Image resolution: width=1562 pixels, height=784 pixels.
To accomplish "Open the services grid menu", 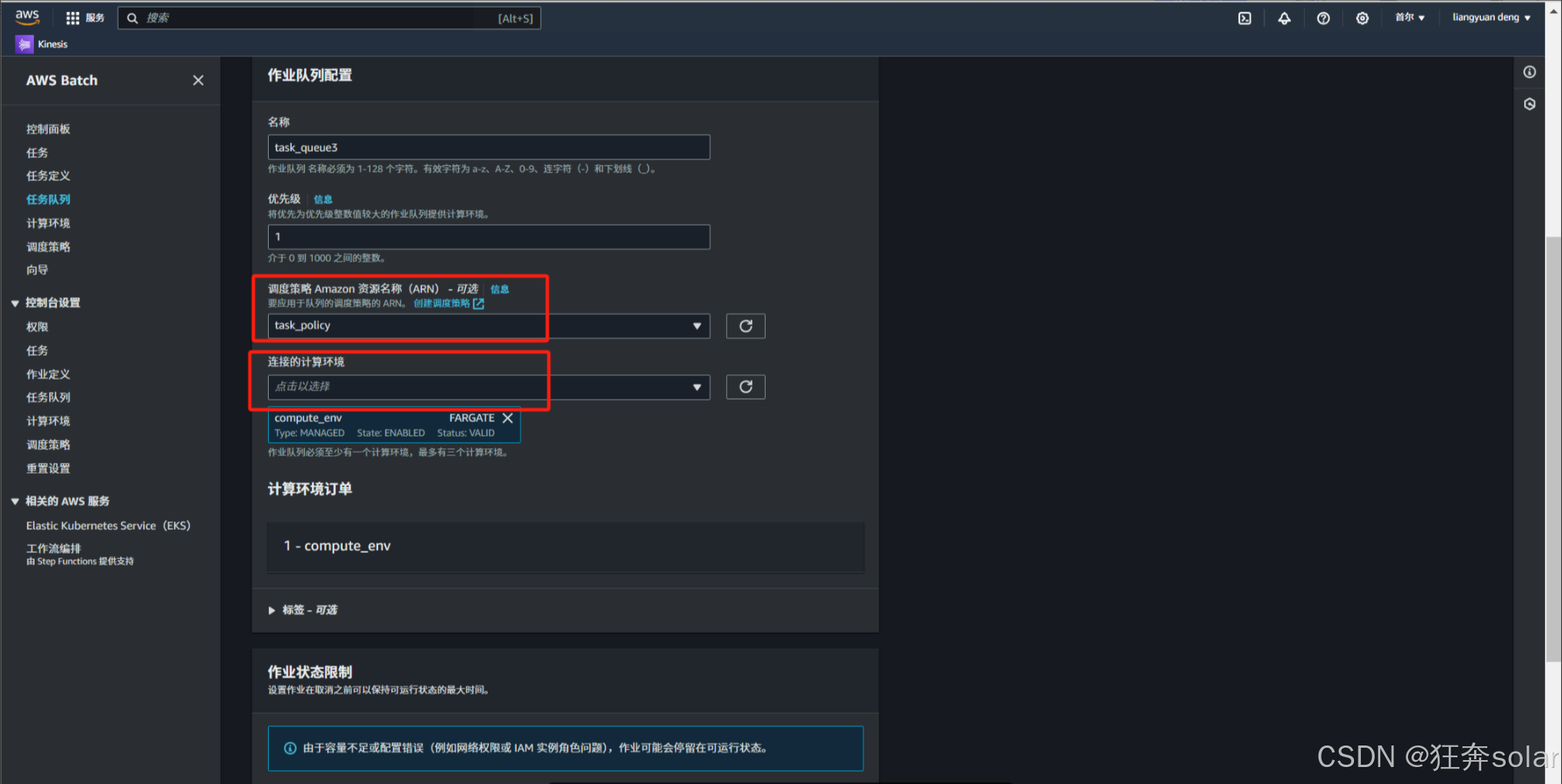I will point(73,18).
